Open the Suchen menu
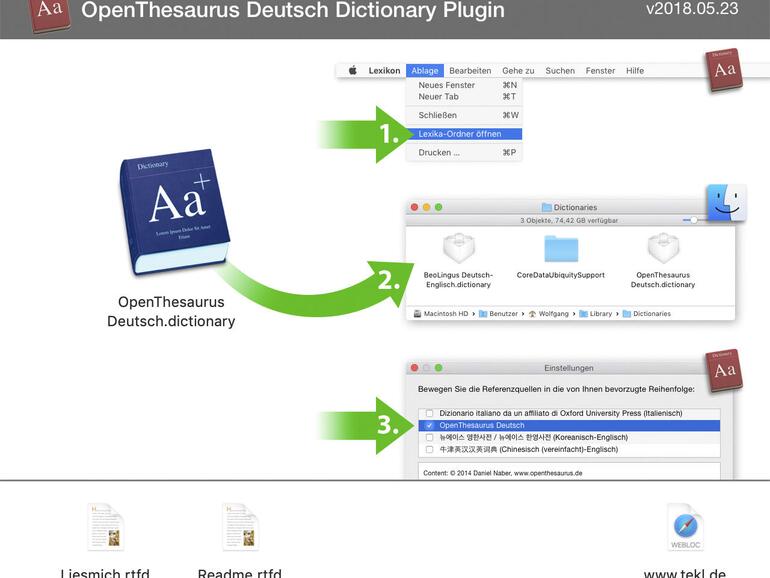The height and width of the screenshot is (578, 770). click(560, 71)
